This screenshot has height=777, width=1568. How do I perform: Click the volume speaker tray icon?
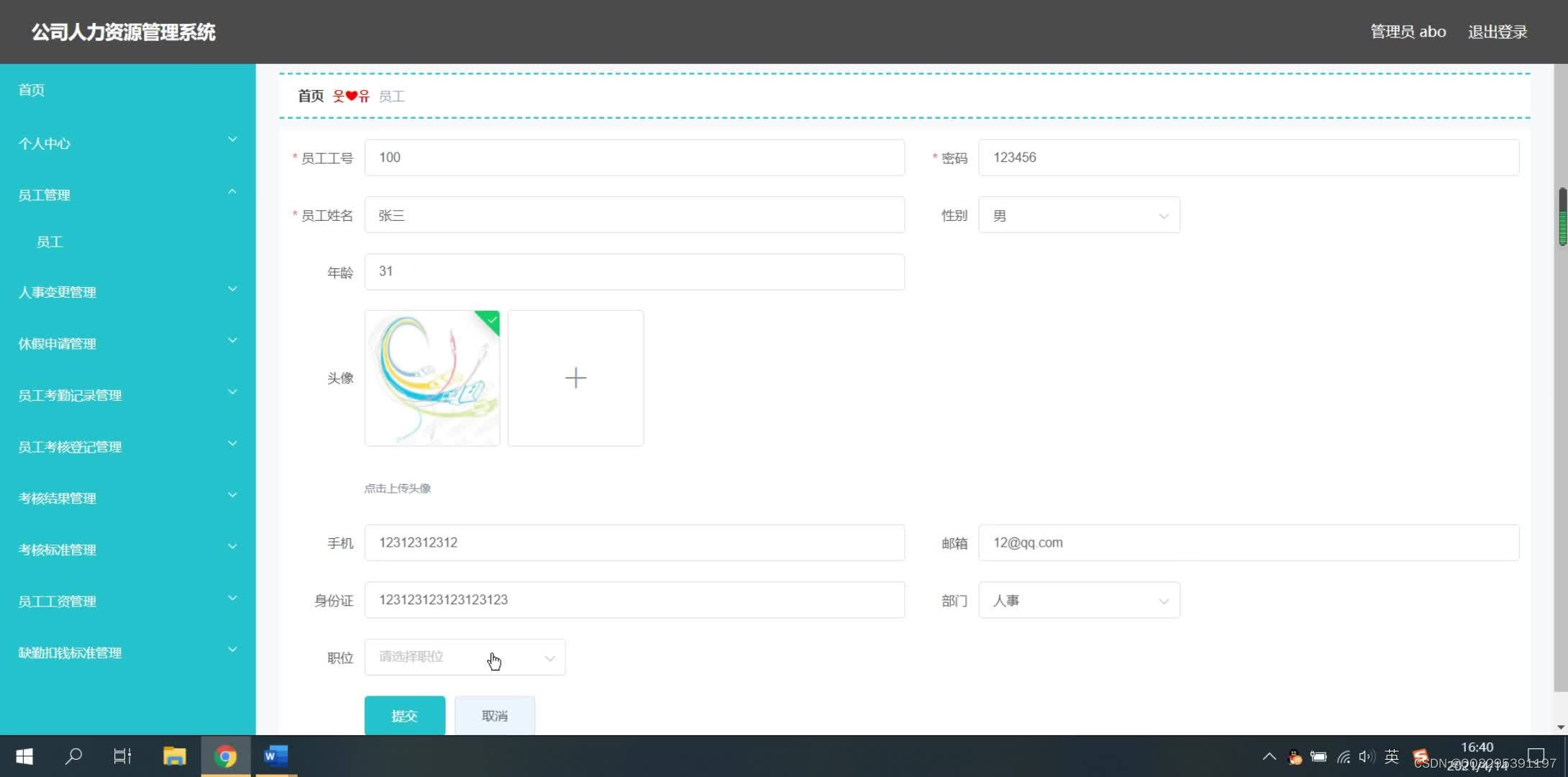(x=1367, y=757)
